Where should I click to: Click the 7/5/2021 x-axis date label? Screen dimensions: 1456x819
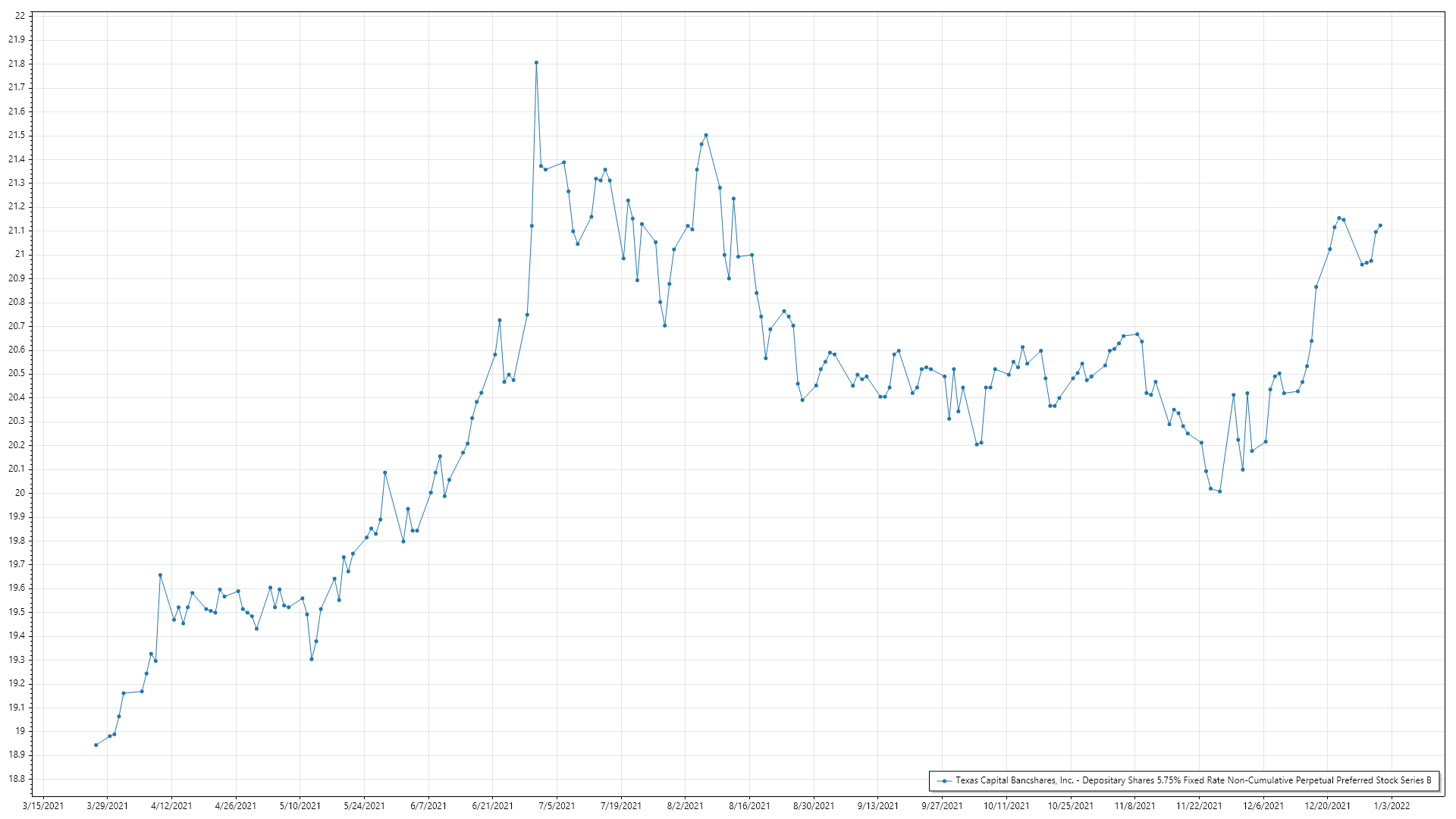click(x=557, y=805)
